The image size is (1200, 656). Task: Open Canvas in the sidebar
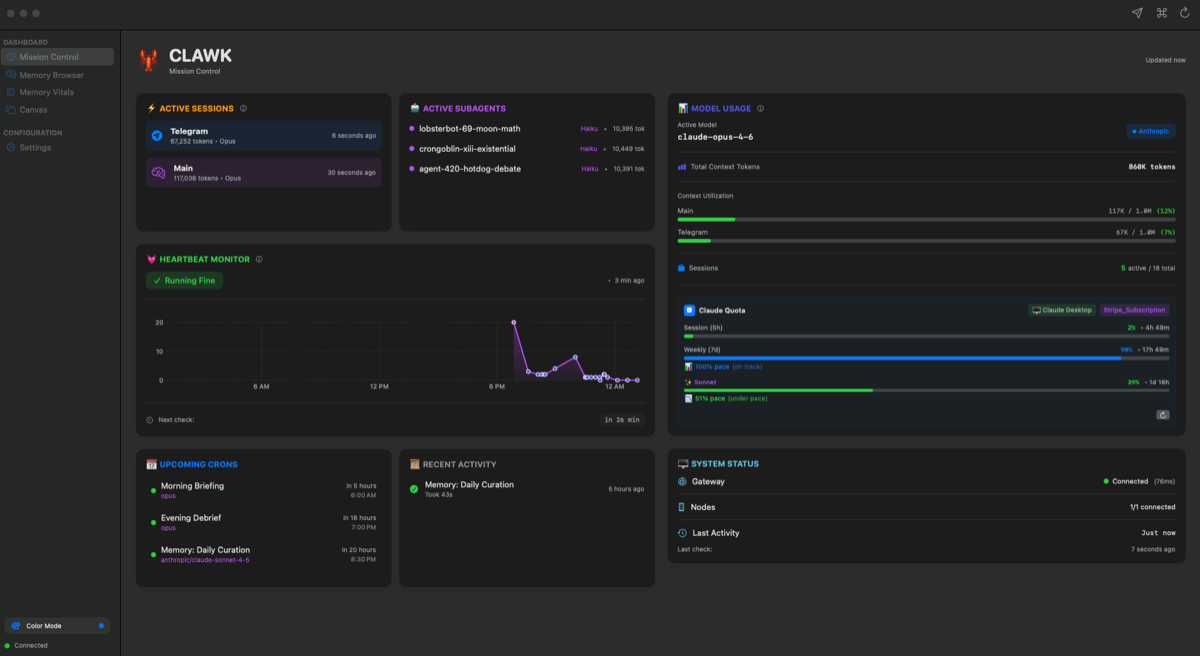pyautogui.click(x=59, y=110)
